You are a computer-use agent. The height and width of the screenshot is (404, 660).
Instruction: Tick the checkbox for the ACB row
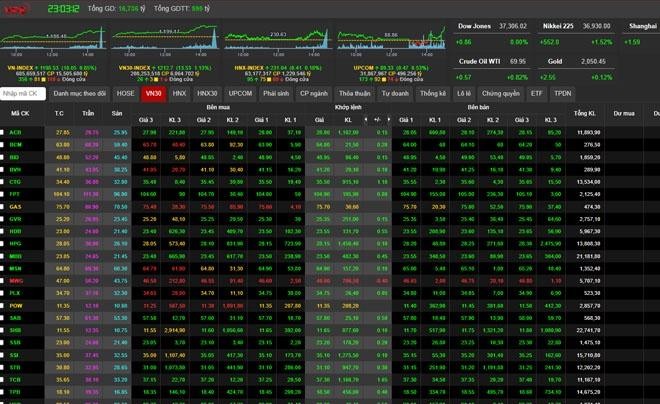click(x=2, y=133)
